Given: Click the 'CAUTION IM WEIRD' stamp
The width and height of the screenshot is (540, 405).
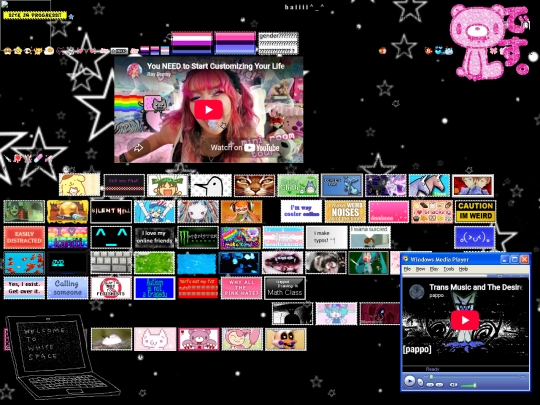Looking at the screenshot, I should (475, 211).
